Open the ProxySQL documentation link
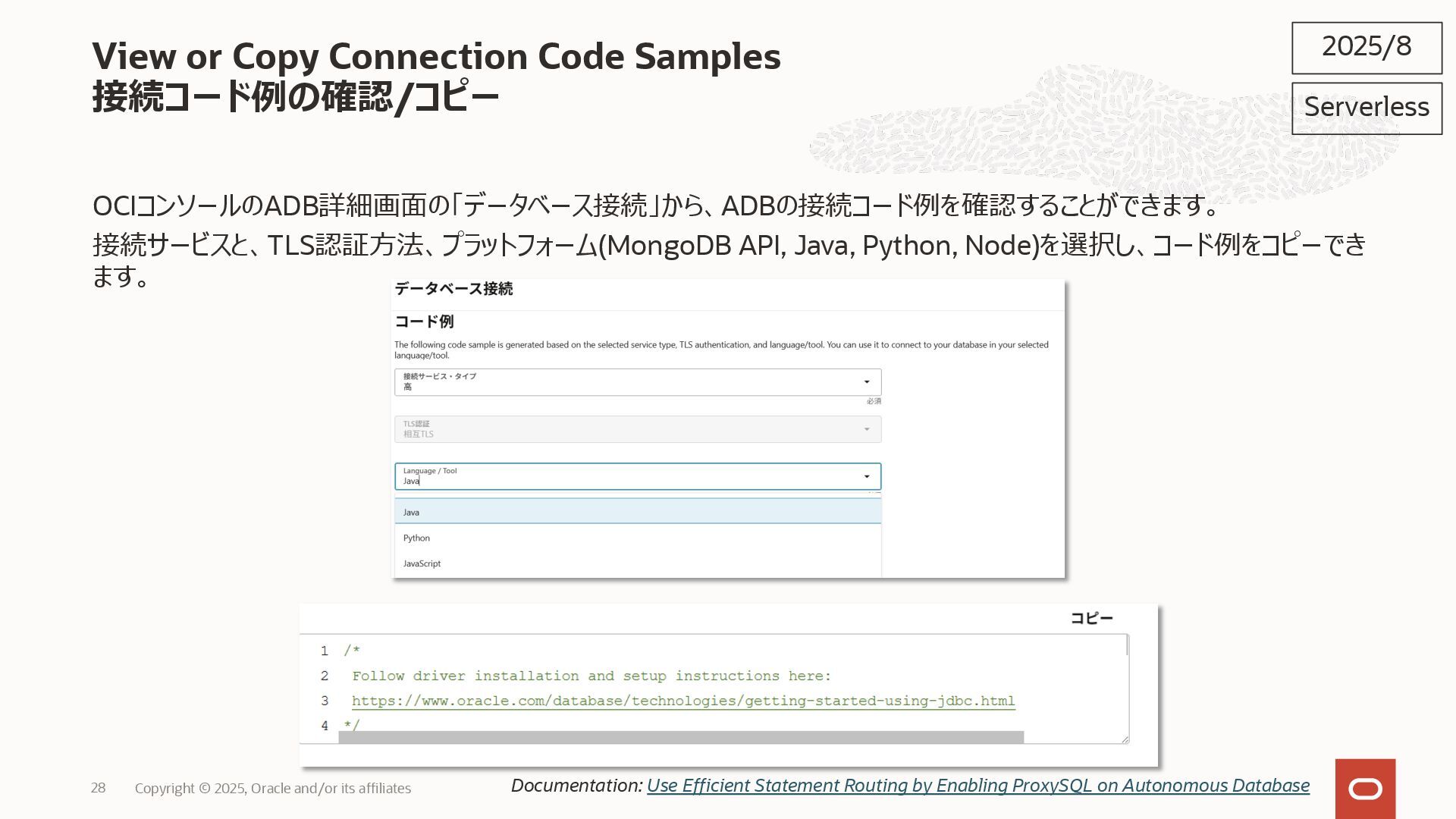 [x=978, y=786]
